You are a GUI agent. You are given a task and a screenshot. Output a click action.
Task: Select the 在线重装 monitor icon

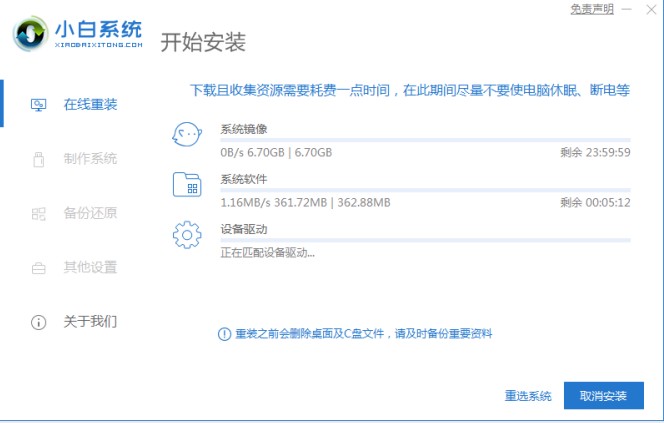[x=39, y=105]
